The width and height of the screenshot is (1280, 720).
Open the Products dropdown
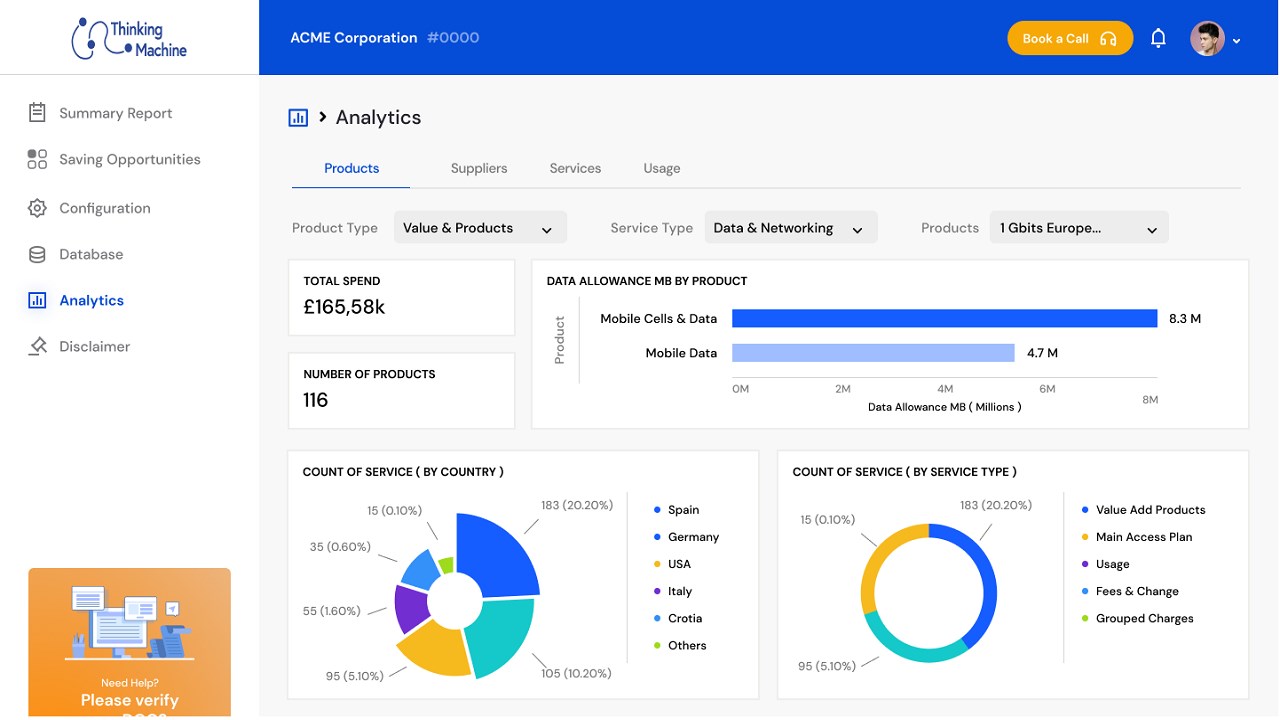click(1079, 228)
